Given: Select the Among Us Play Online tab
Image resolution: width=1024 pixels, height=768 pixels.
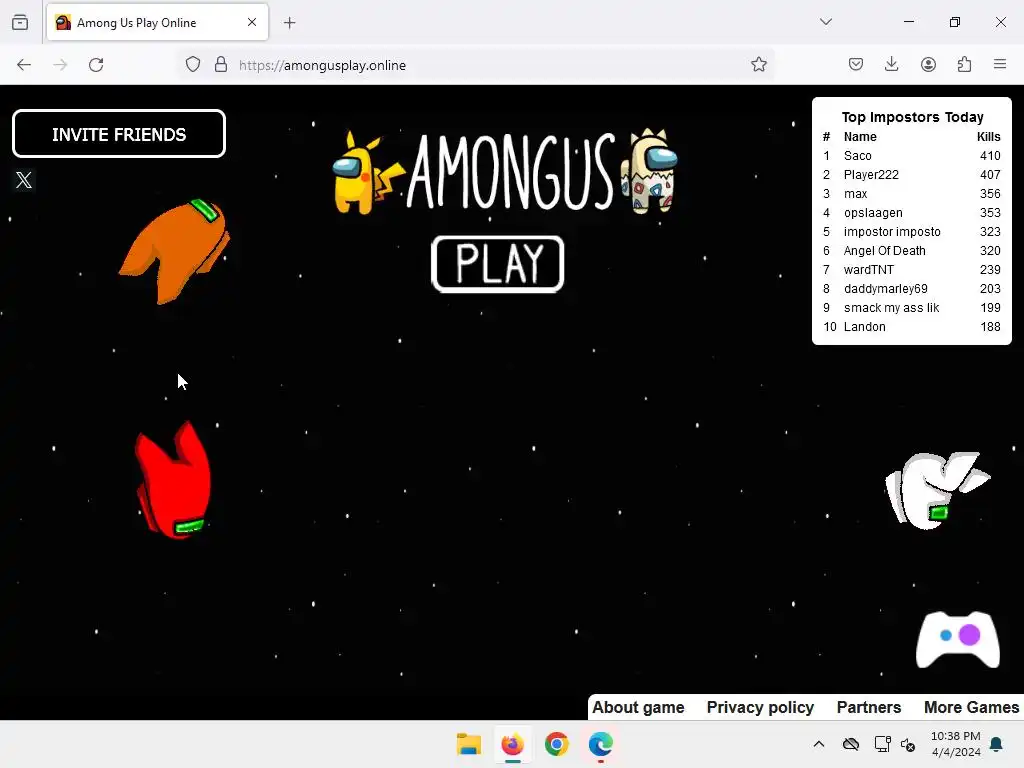Looking at the screenshot, I should click(x=157, y=23).
